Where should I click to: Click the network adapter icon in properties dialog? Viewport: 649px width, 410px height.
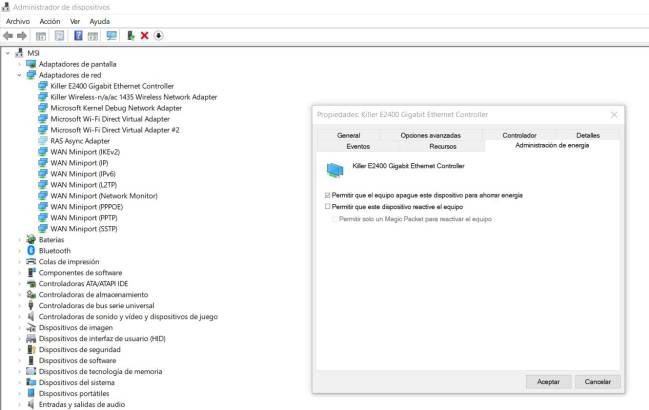click(335, 170)
